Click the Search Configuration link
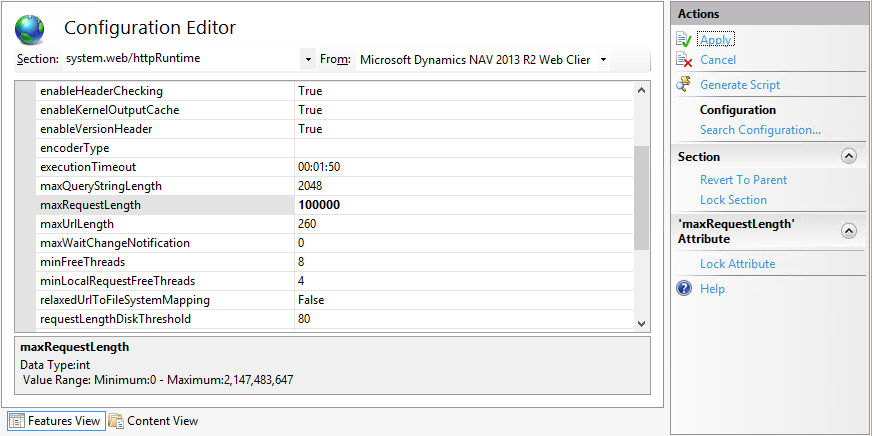872x436 pixels. (760, 130)
